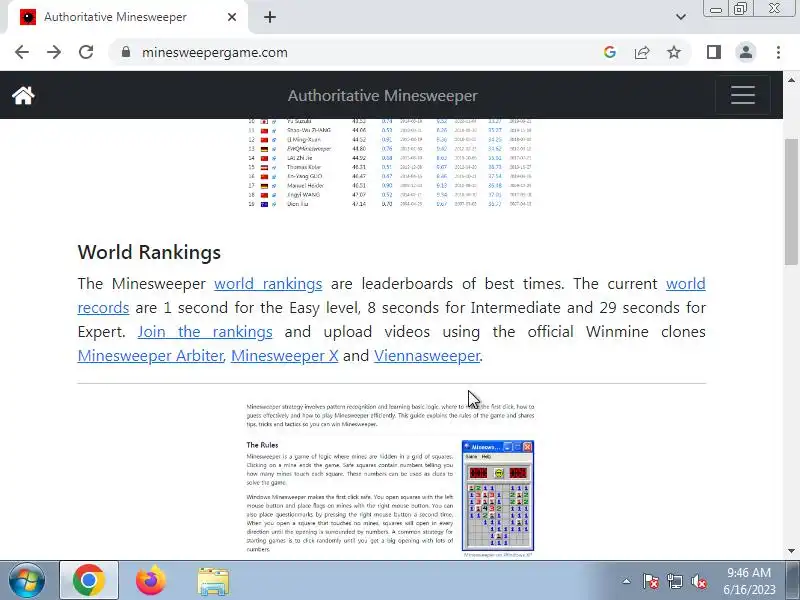Click the Authoritative Minesweeper header title

(x=383, y=95)
